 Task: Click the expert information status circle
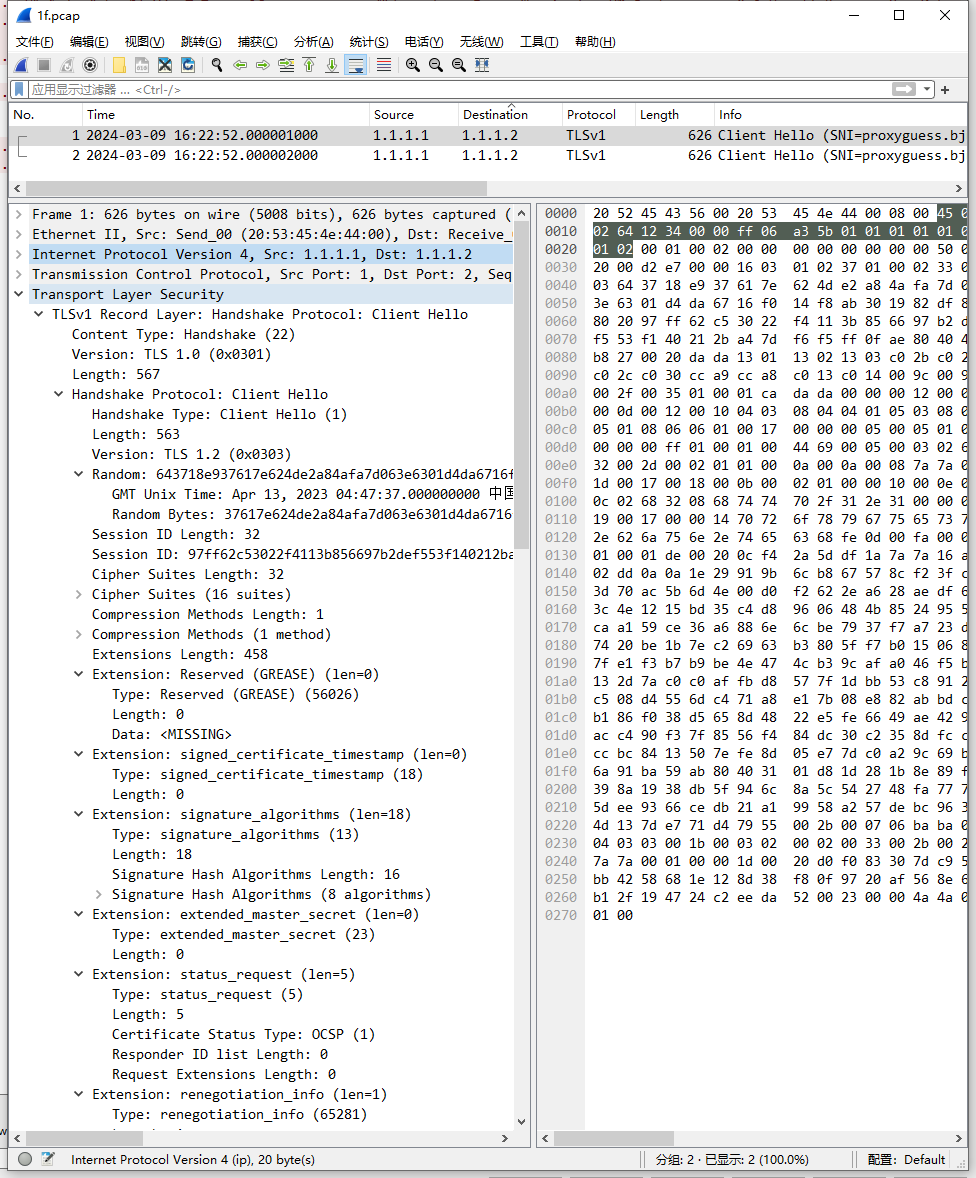tap(25, 1159)
